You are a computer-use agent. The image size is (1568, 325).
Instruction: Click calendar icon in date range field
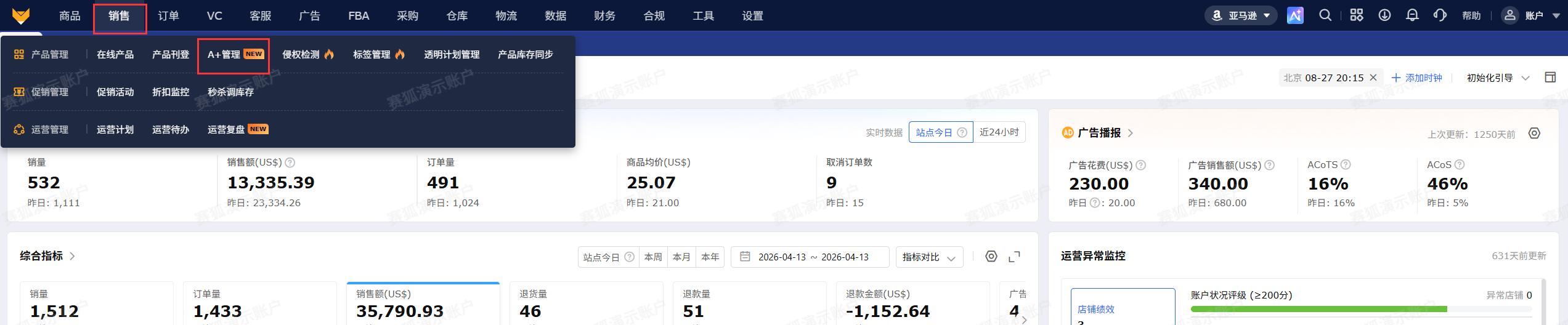point(745,257)
